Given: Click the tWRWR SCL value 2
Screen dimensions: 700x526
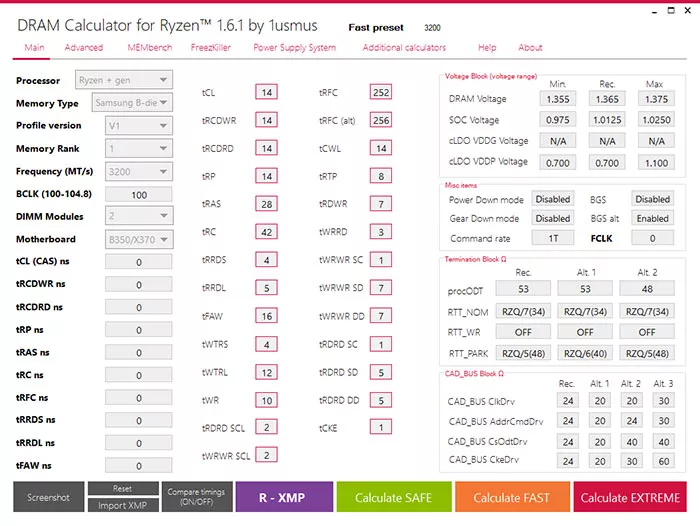Looking at the screenshot, I should [x=267, y=455].
